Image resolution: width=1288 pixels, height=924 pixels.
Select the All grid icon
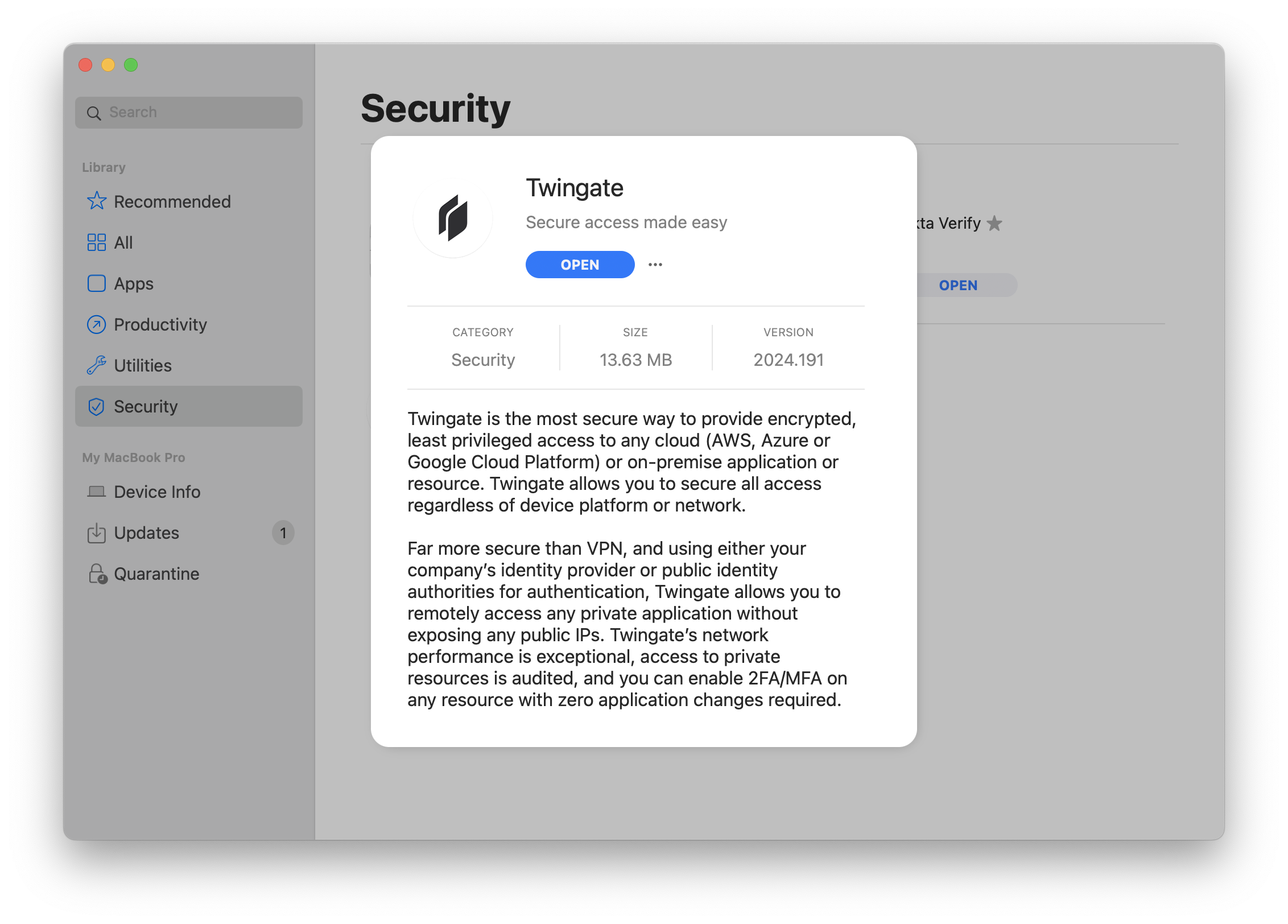pyautogui.click(x=96, y=242)
